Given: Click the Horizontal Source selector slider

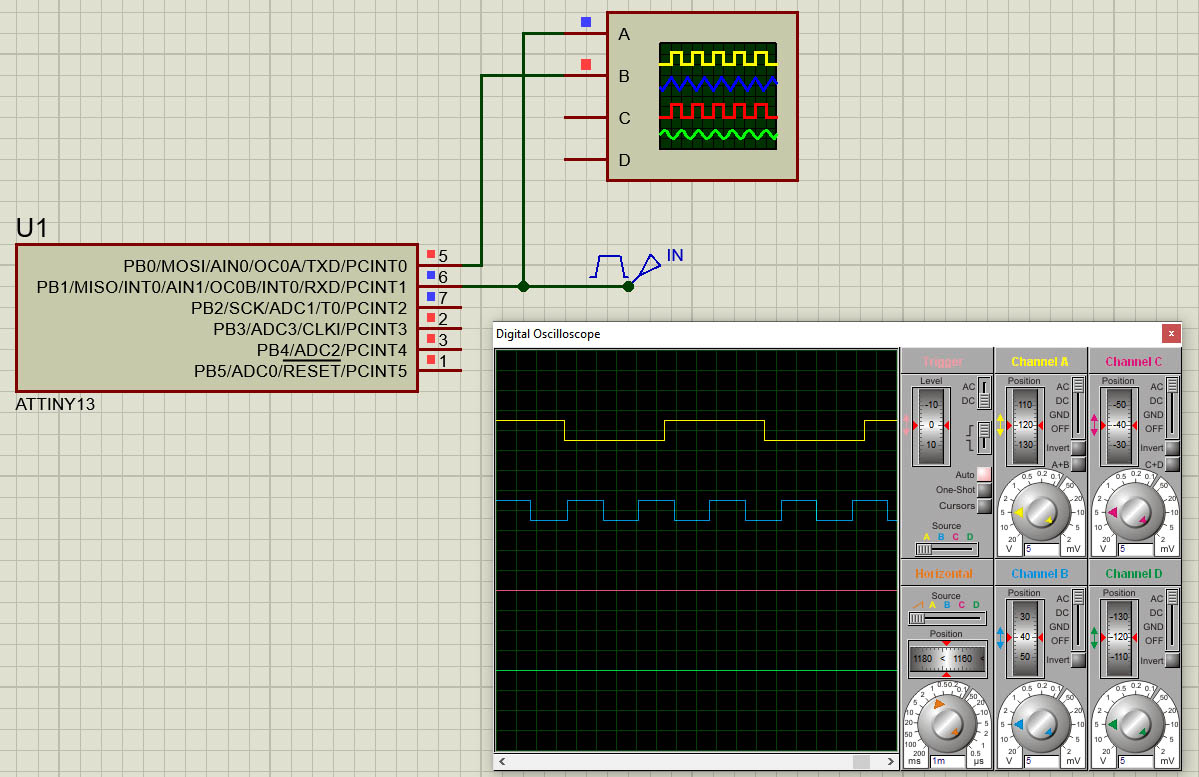Looking at the screenshot, I should click(946, 618).
